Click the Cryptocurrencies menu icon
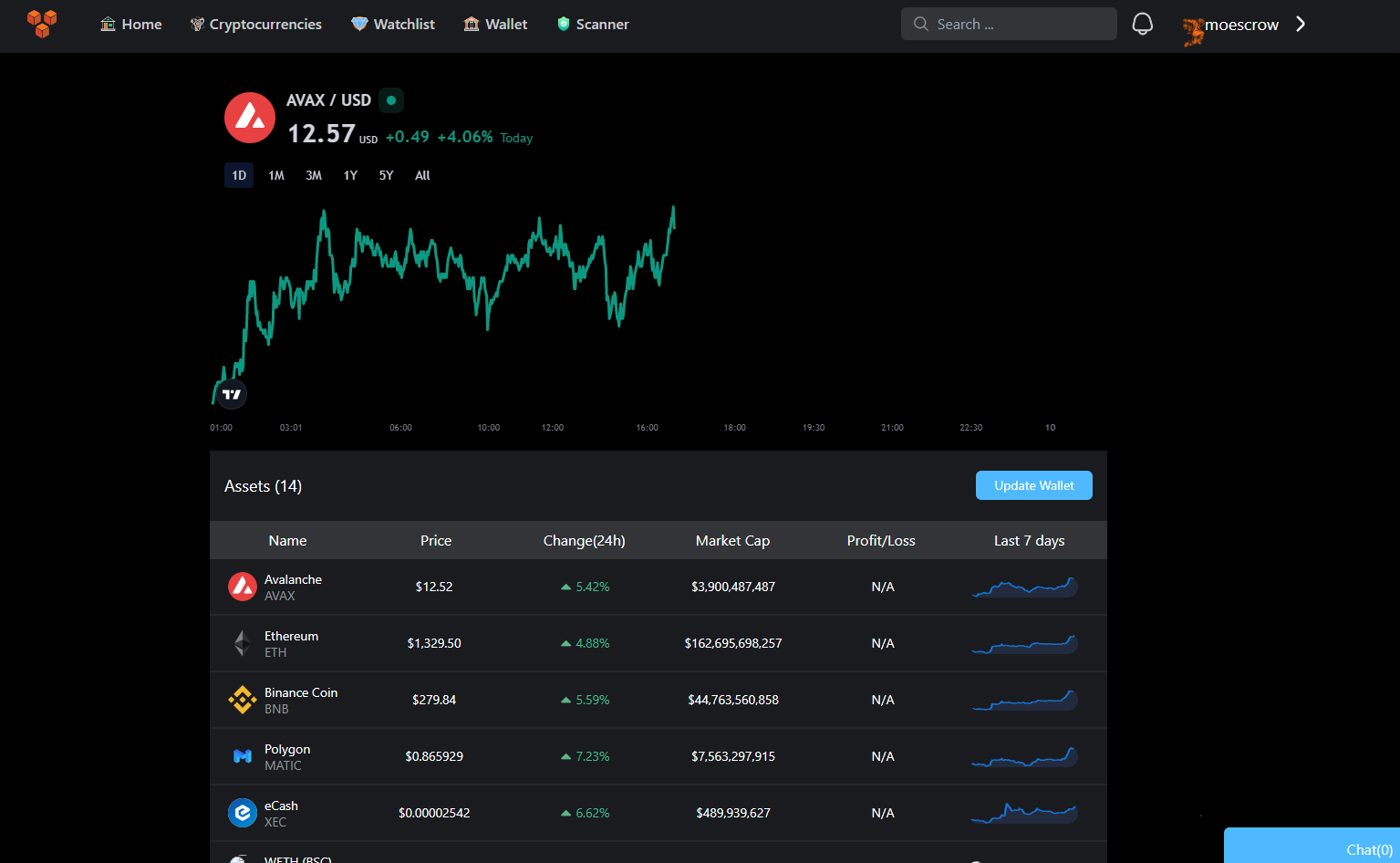 tap(197, 24)
